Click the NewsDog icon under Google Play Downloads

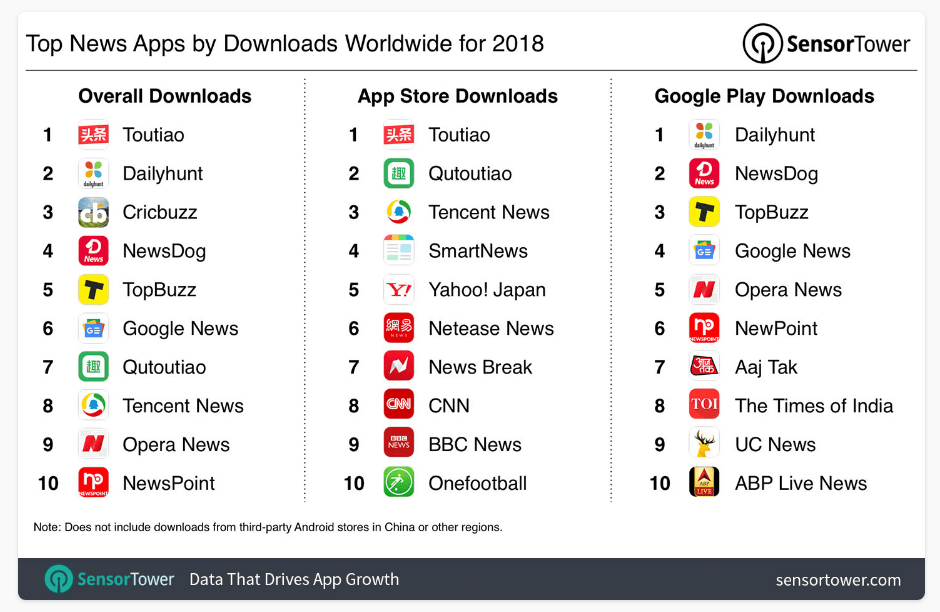click(x=704, y=174)
